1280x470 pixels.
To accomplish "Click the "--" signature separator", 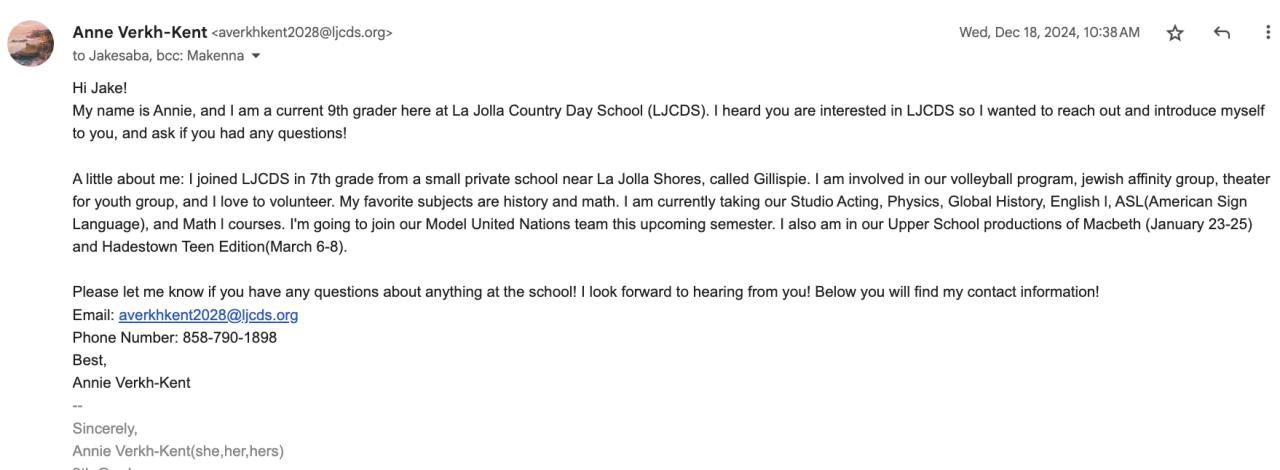I will (x=78, y=405).
